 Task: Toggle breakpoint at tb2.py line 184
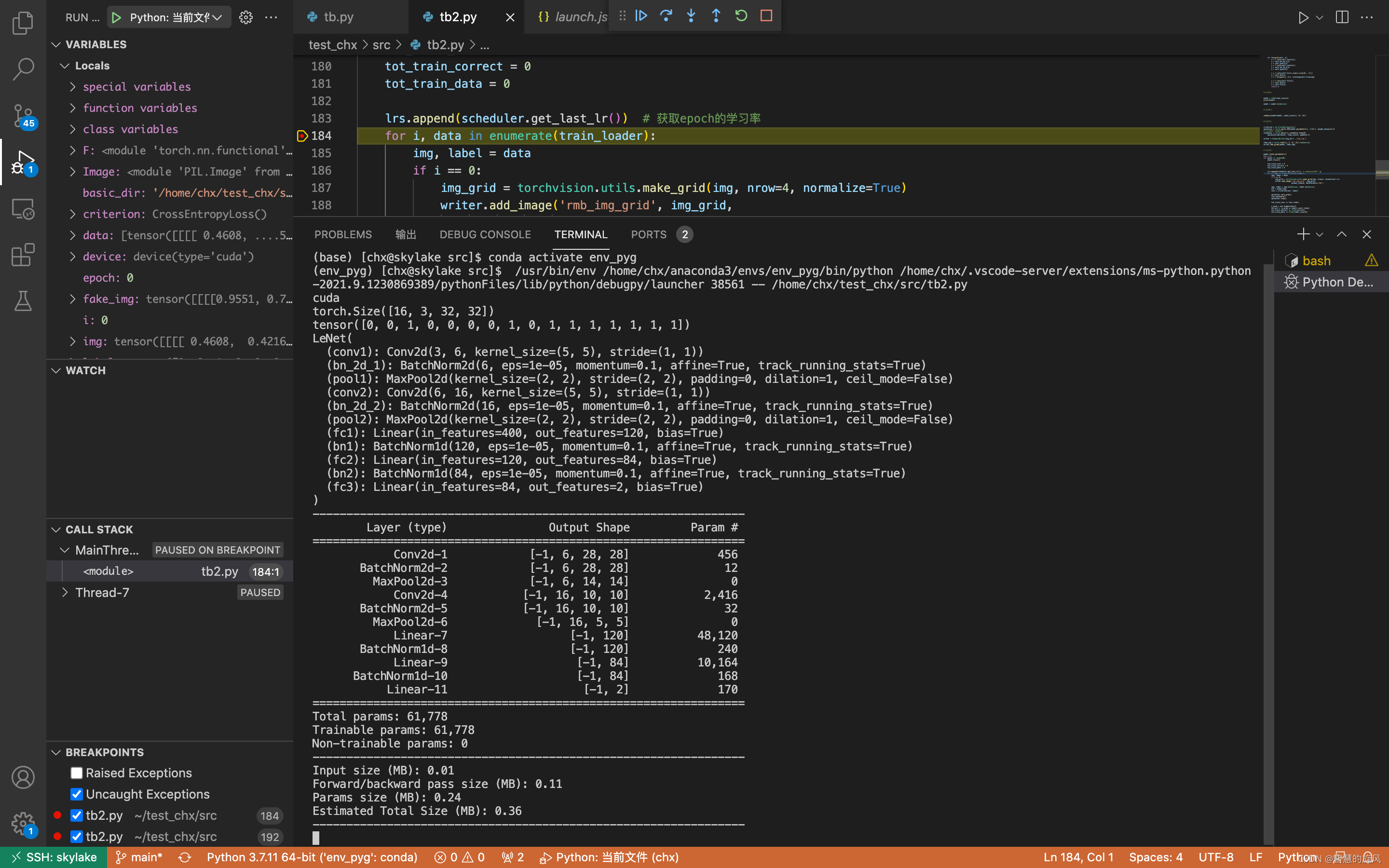303,135
